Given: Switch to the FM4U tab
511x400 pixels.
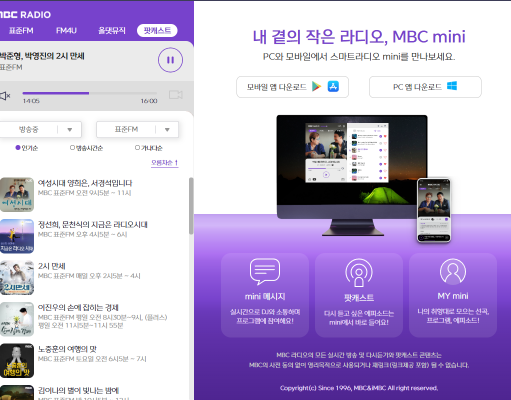Looking at the screenshot, I should [x=66, y=31].
